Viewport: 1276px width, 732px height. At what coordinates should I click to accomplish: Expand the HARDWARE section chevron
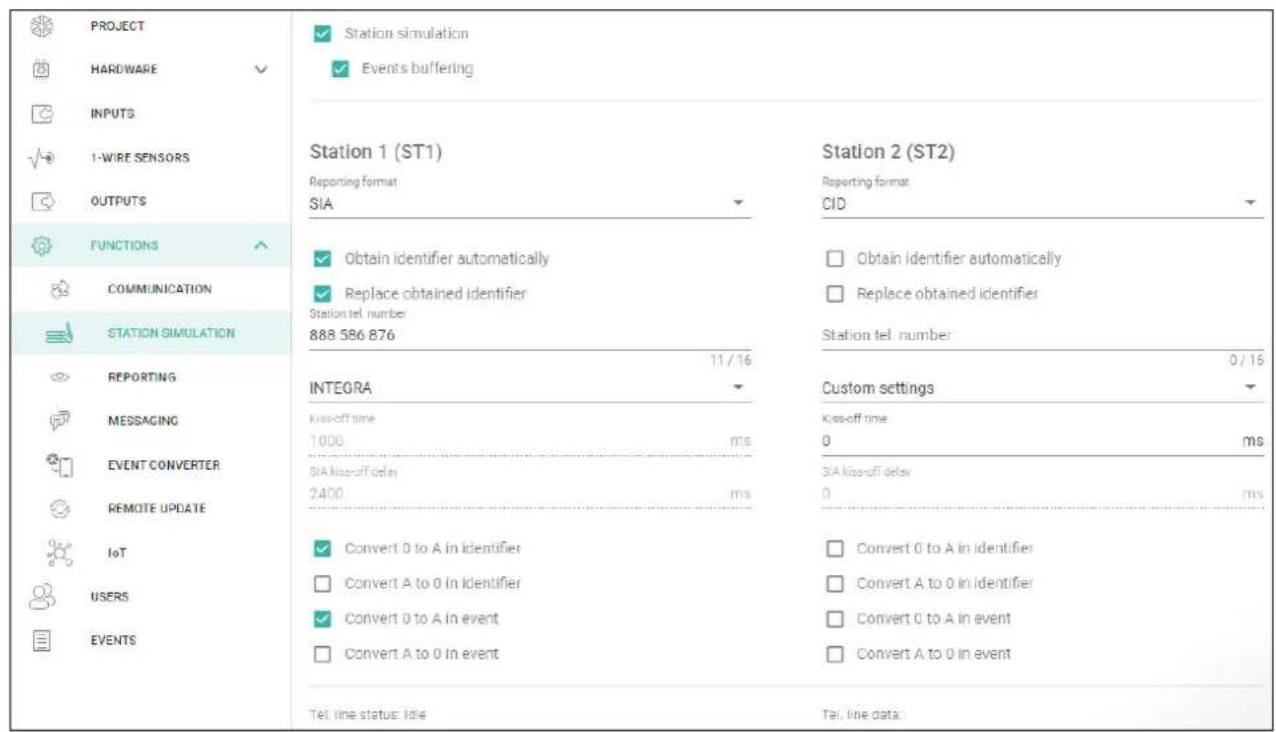coord(261,70)
